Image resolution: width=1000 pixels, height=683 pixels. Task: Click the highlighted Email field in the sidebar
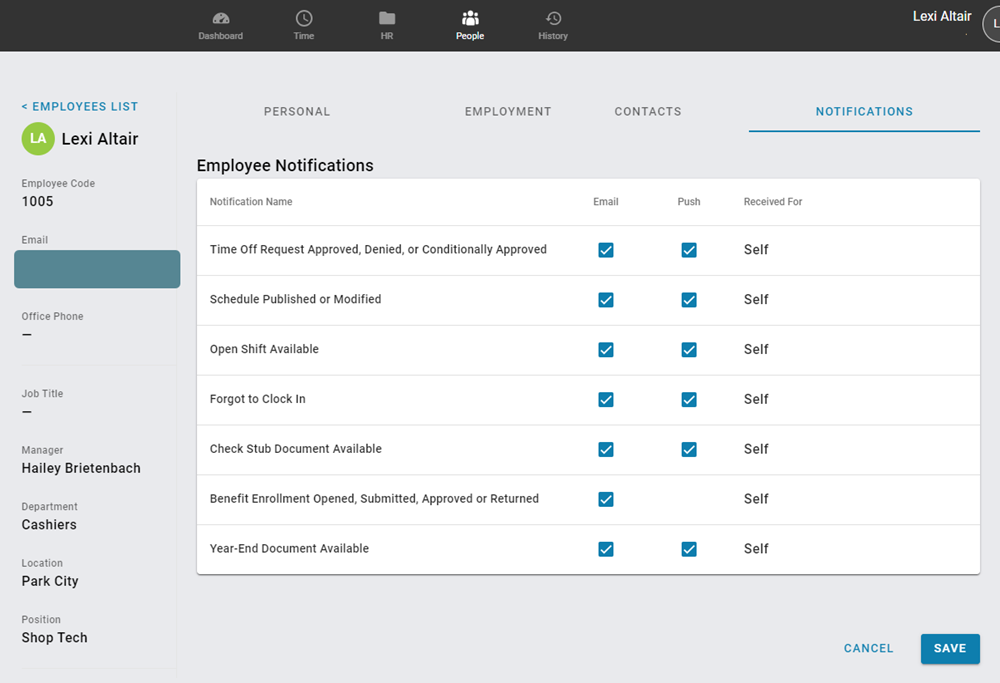point(96,269)
